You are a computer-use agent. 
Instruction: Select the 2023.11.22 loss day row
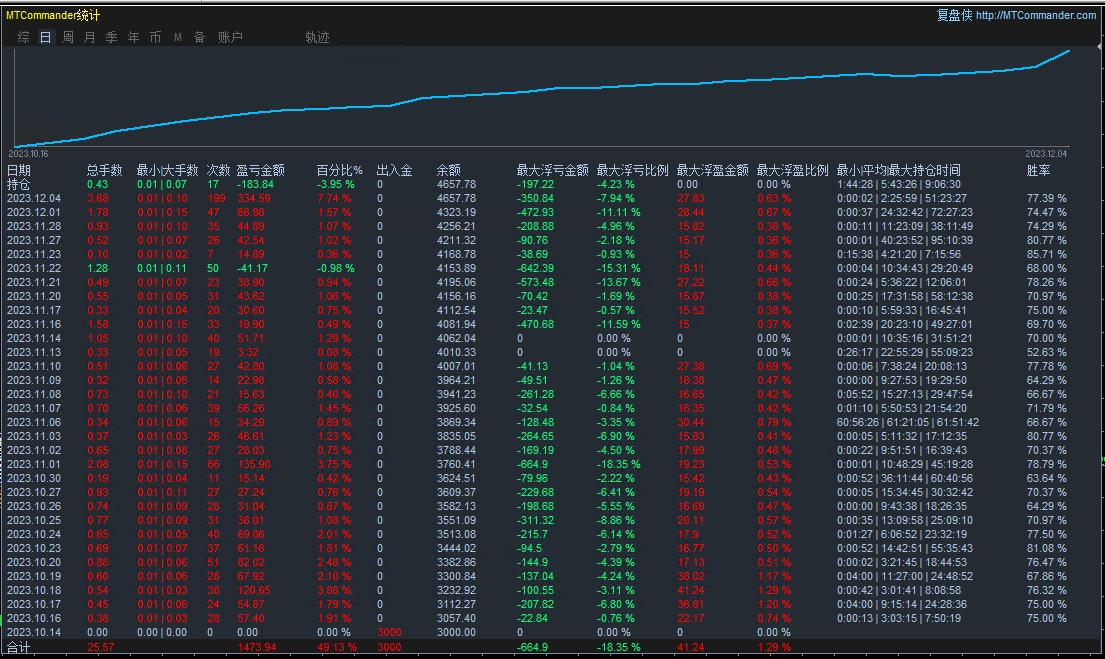[34, 269]
